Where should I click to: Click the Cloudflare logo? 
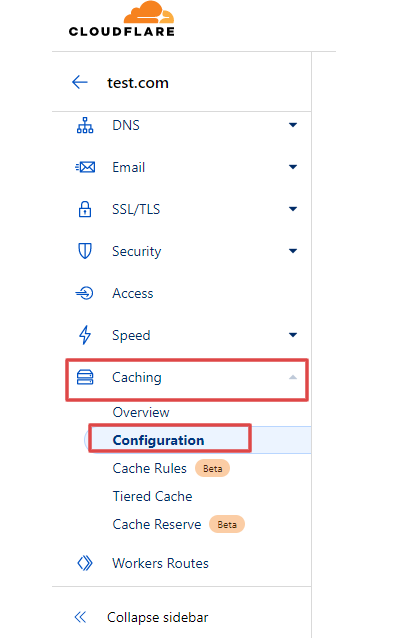click(x=122, y=19)
